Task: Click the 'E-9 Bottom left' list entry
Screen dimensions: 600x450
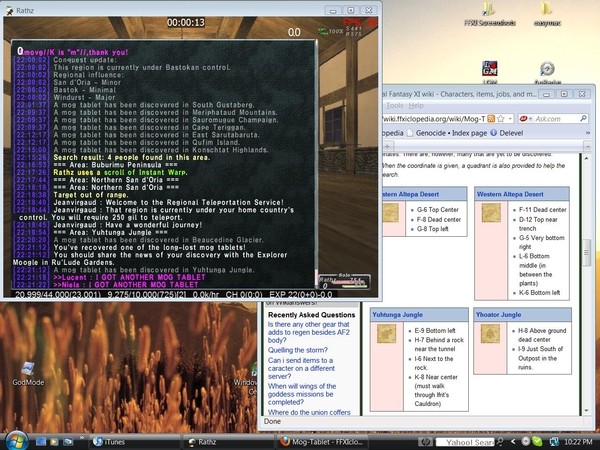Action: 435,330
